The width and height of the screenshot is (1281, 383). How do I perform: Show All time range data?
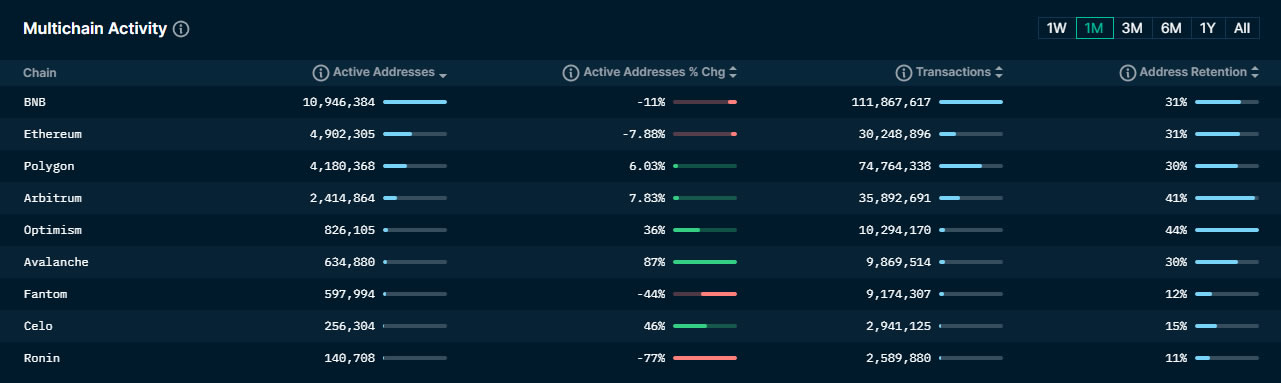[1242, 28]
